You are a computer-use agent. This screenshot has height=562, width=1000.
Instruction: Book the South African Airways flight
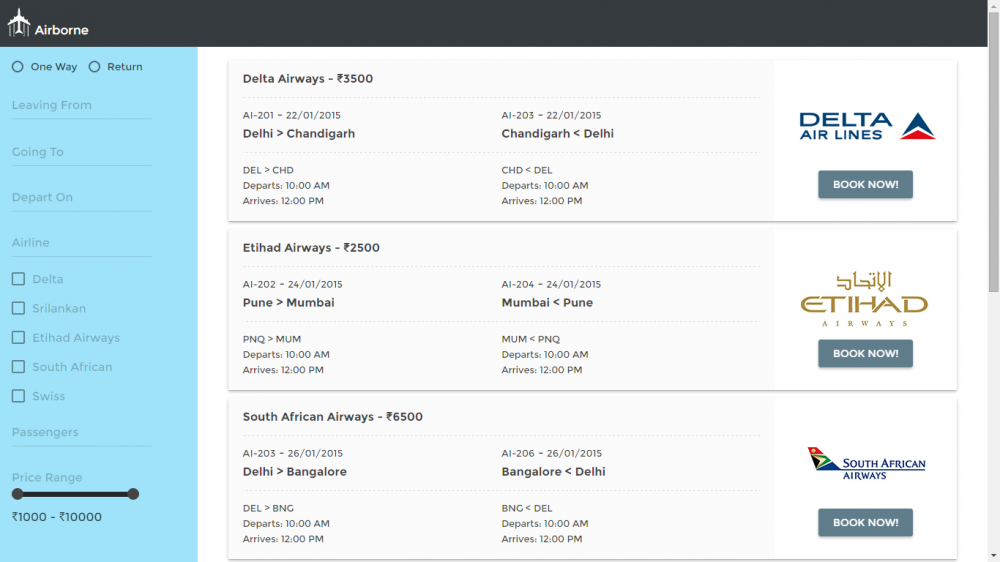point(865,522)
